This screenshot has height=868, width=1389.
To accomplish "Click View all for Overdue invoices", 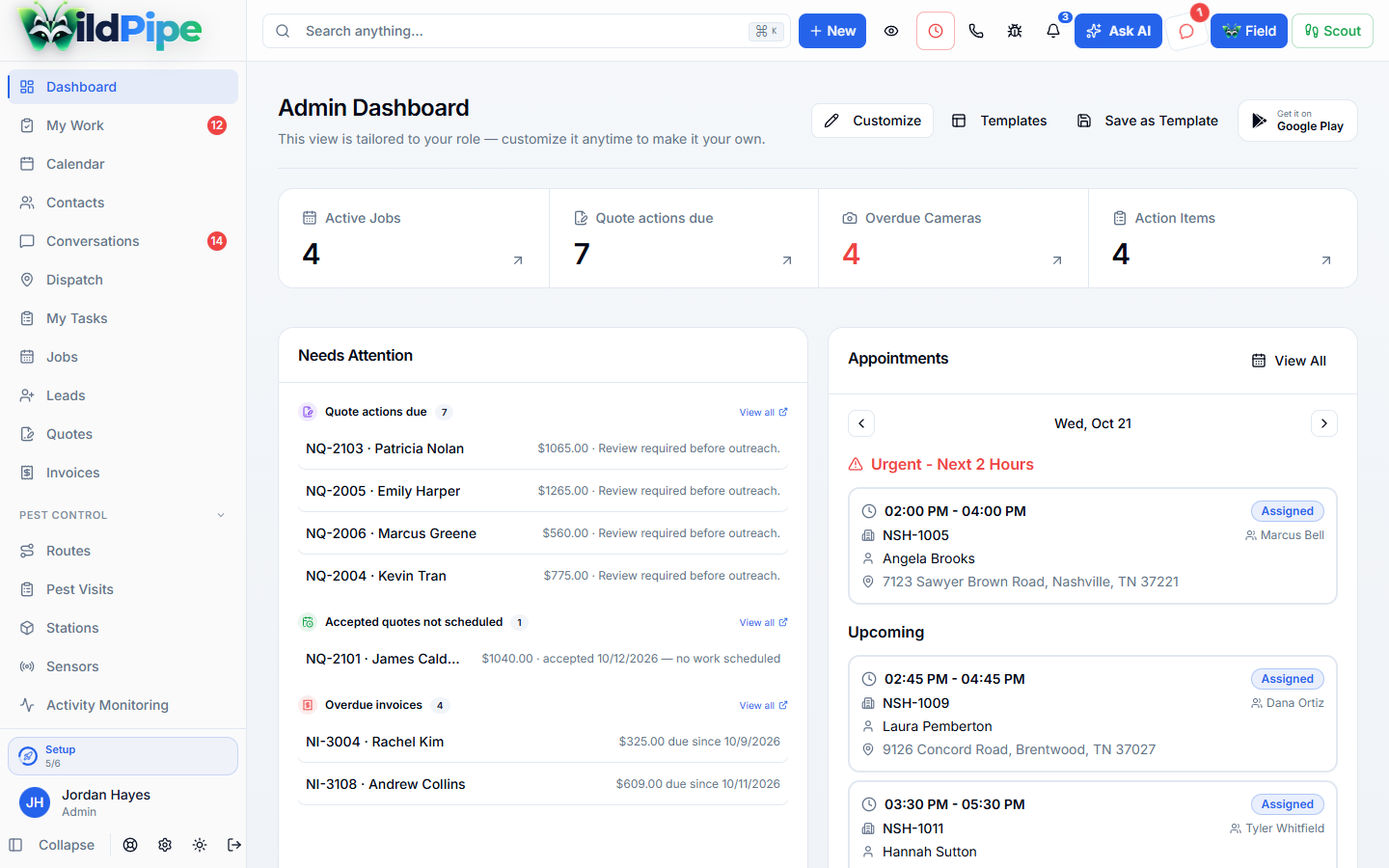I will click(763, 705).
